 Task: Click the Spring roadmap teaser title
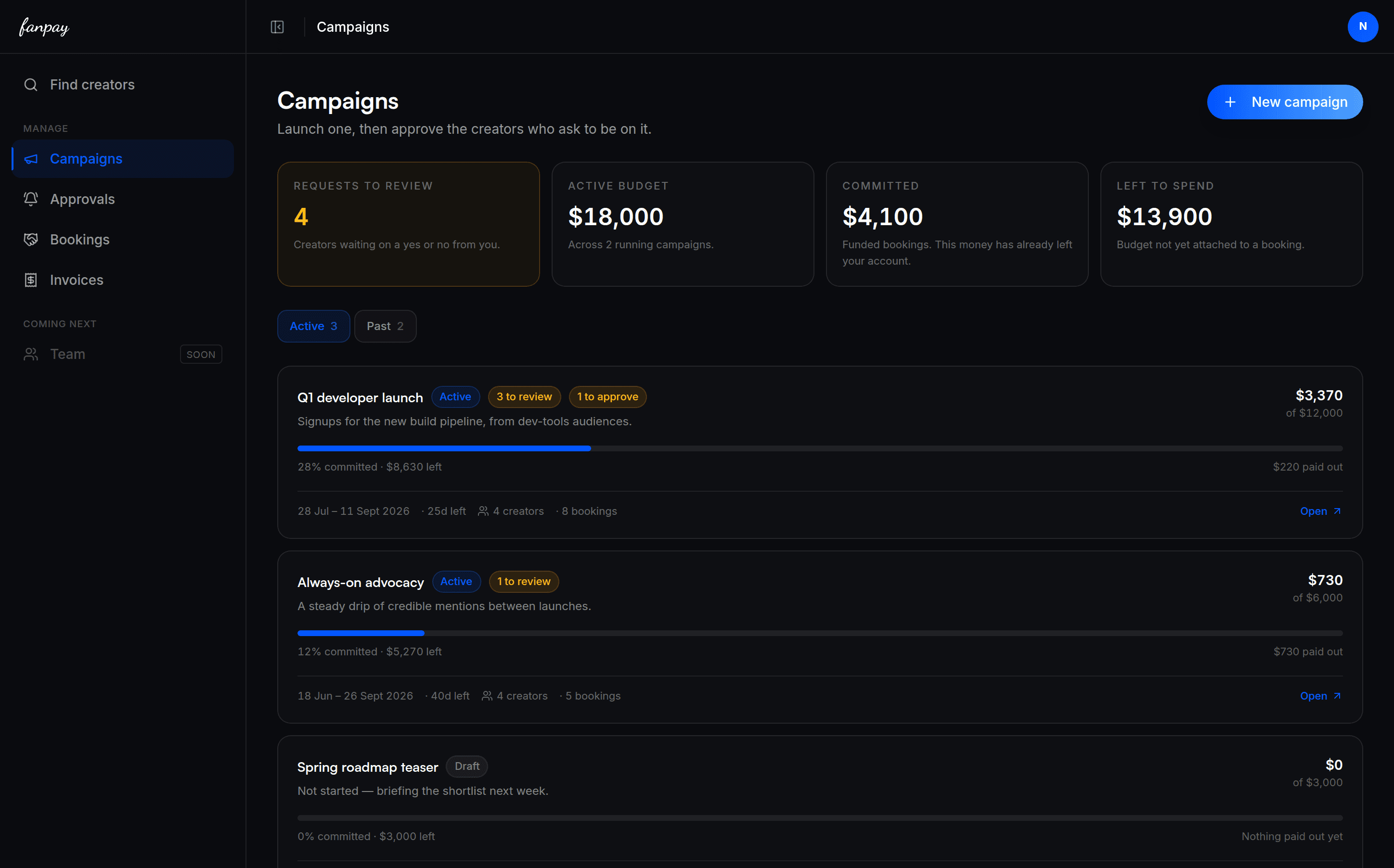pos(367,767)
